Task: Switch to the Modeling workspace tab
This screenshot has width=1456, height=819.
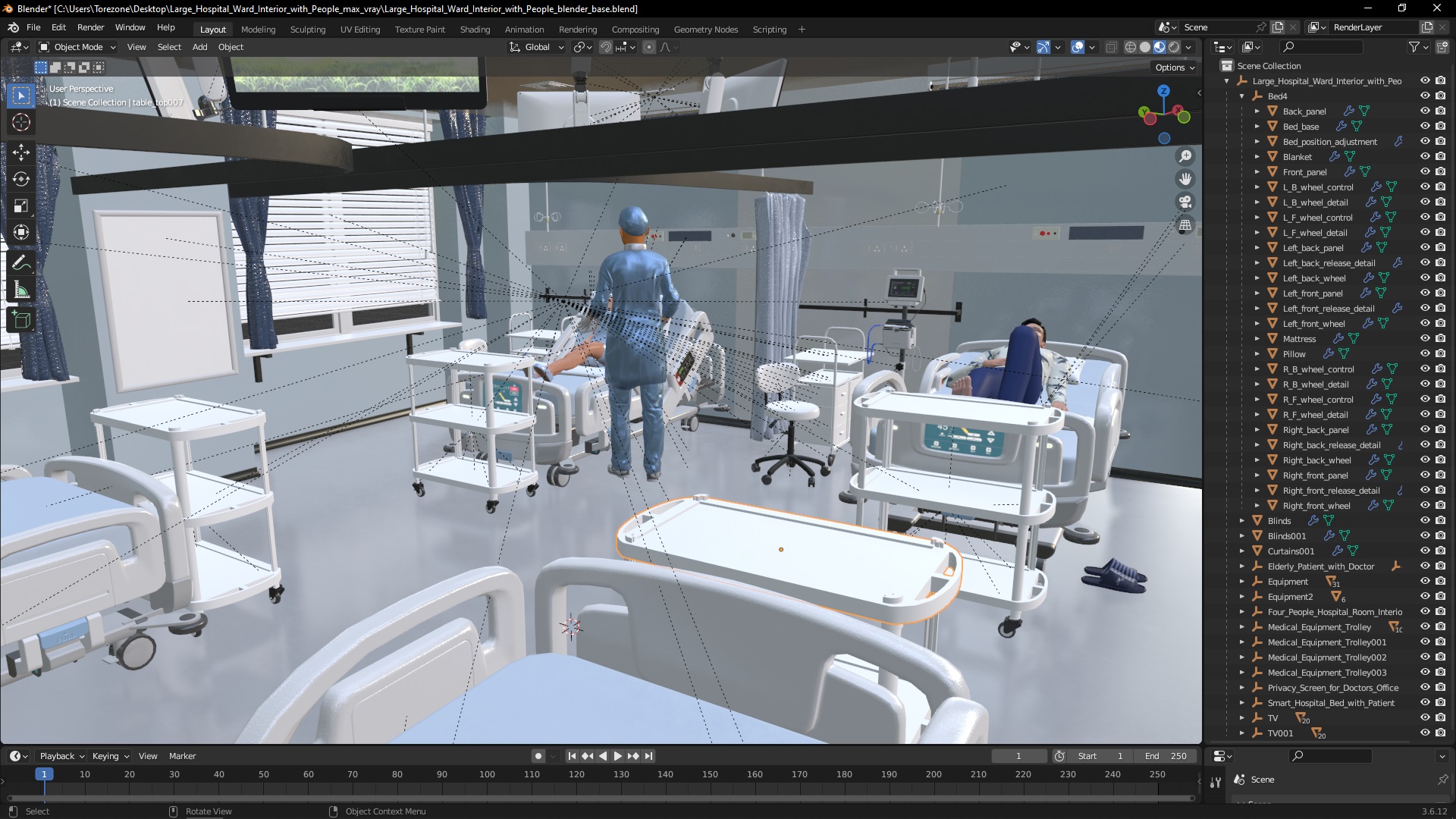Action: pos(258,30)
